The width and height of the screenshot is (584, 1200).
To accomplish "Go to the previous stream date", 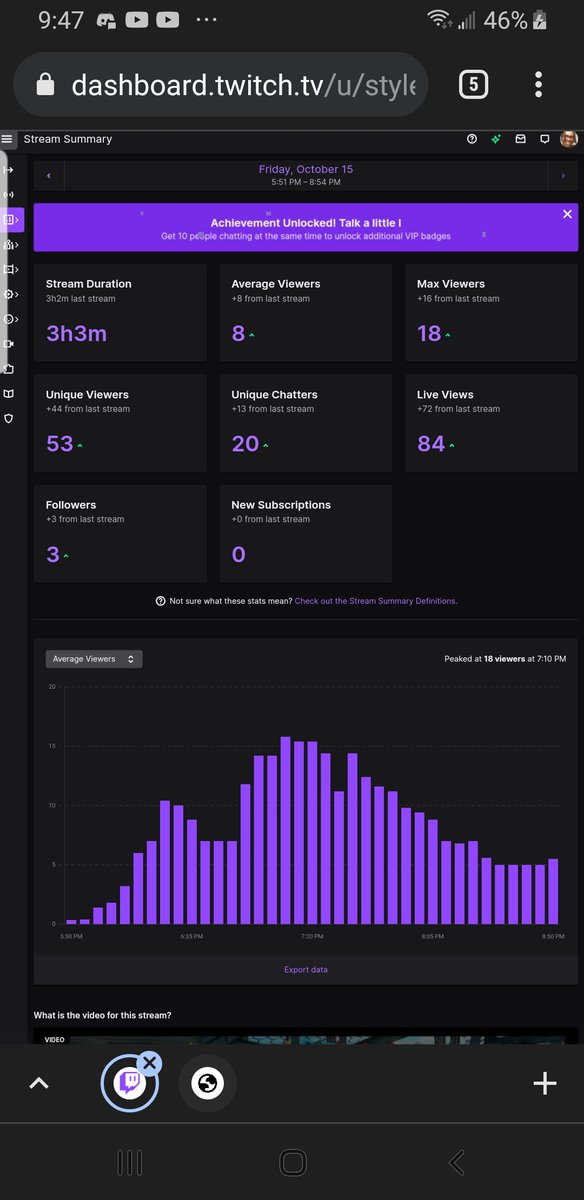I will click(x=49, y=176).
